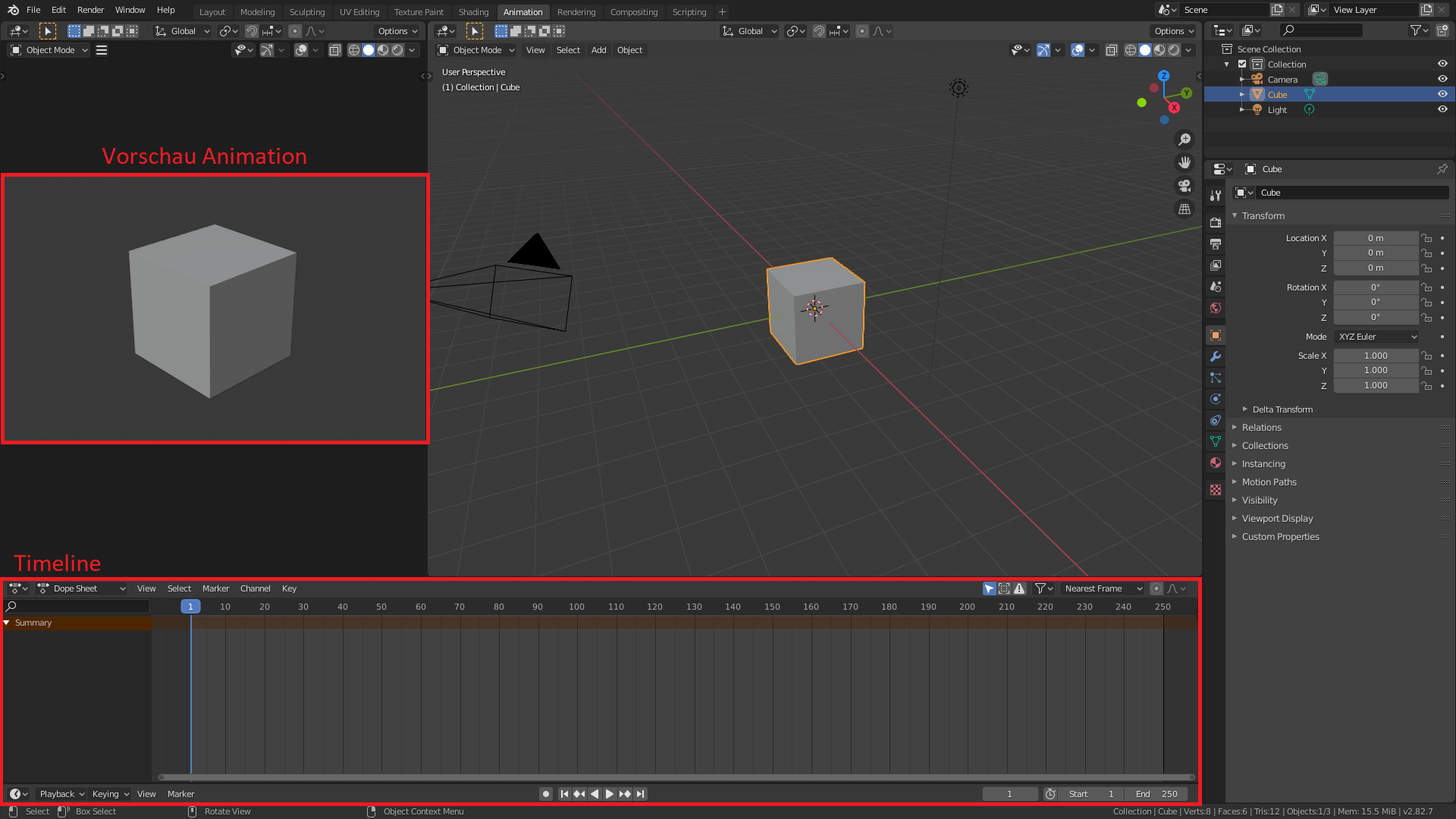
Task: Jump to the previous keyframe
Action: 579,794
